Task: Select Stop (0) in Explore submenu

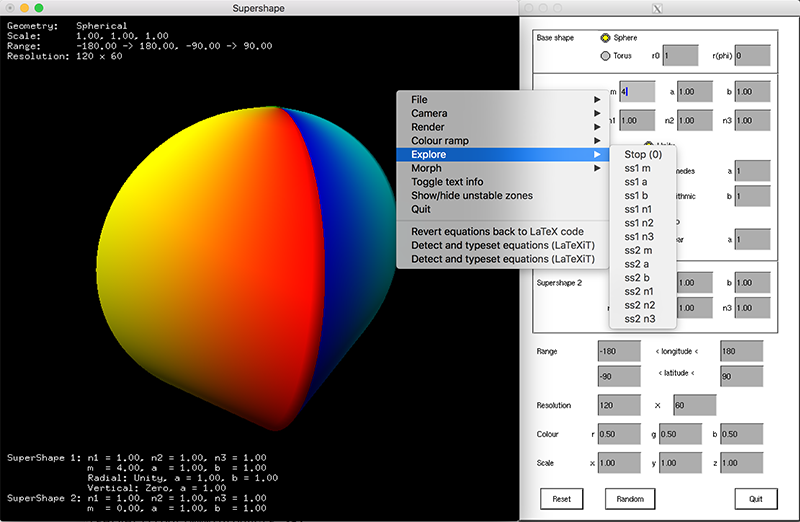Action: (643, 155)
